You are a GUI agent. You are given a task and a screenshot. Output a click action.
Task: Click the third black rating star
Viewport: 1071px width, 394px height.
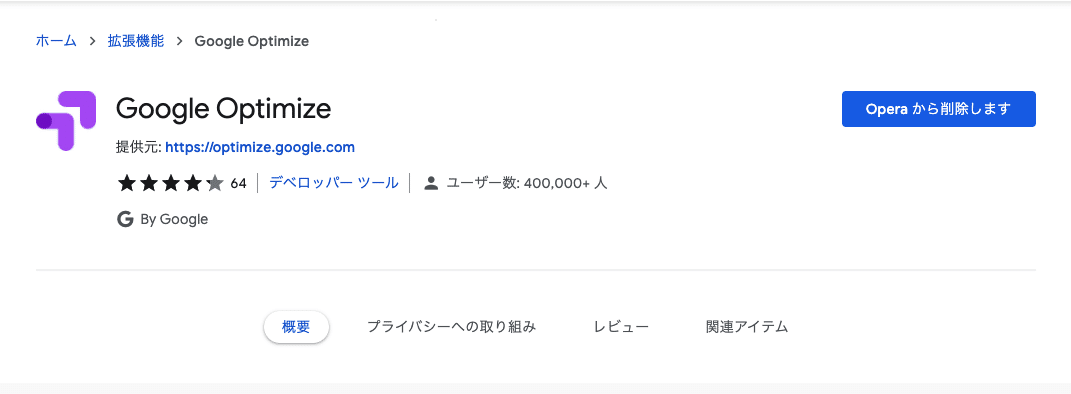(x=171, y=183)
